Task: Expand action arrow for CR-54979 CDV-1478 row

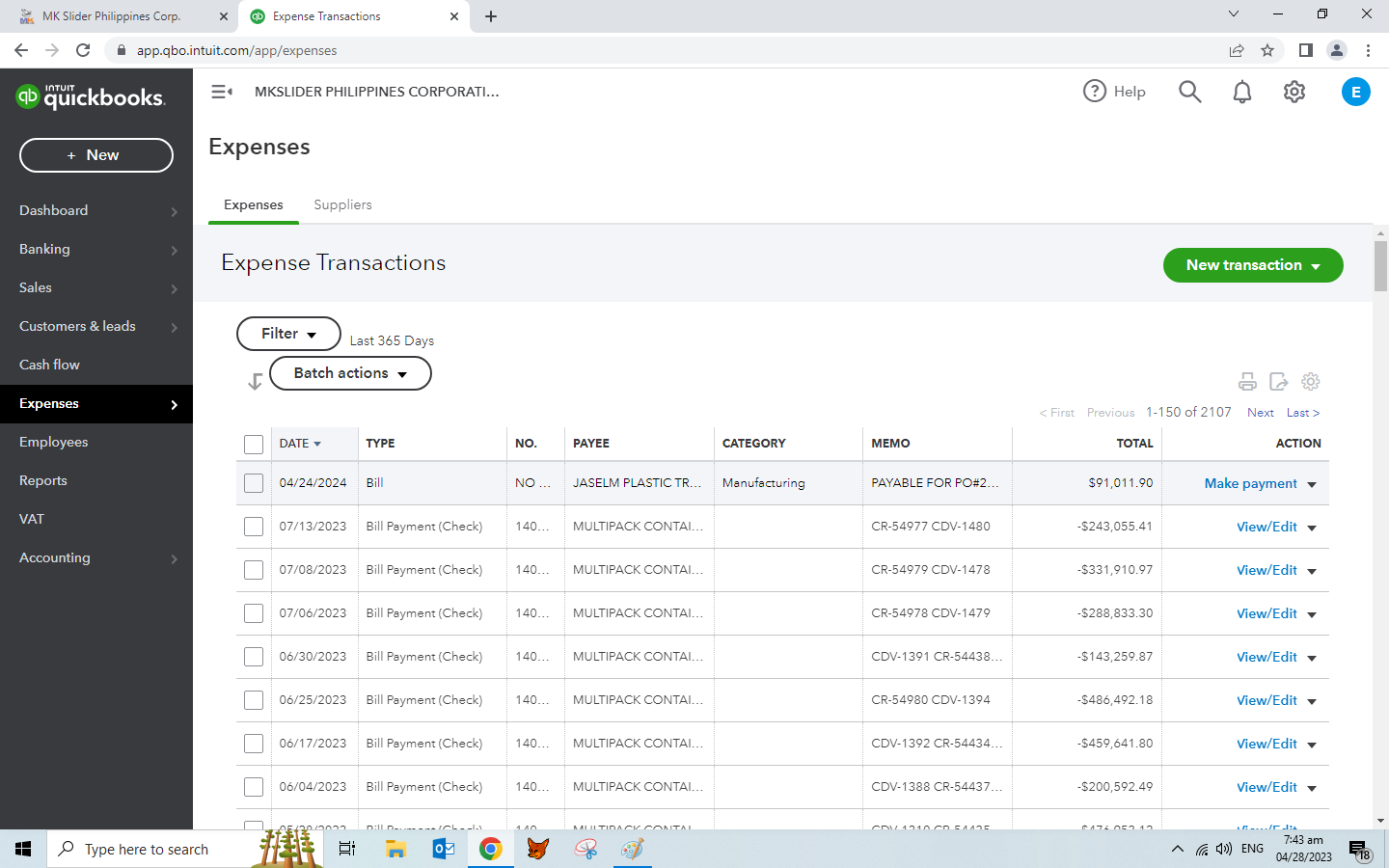Action: coord(1312,571)
